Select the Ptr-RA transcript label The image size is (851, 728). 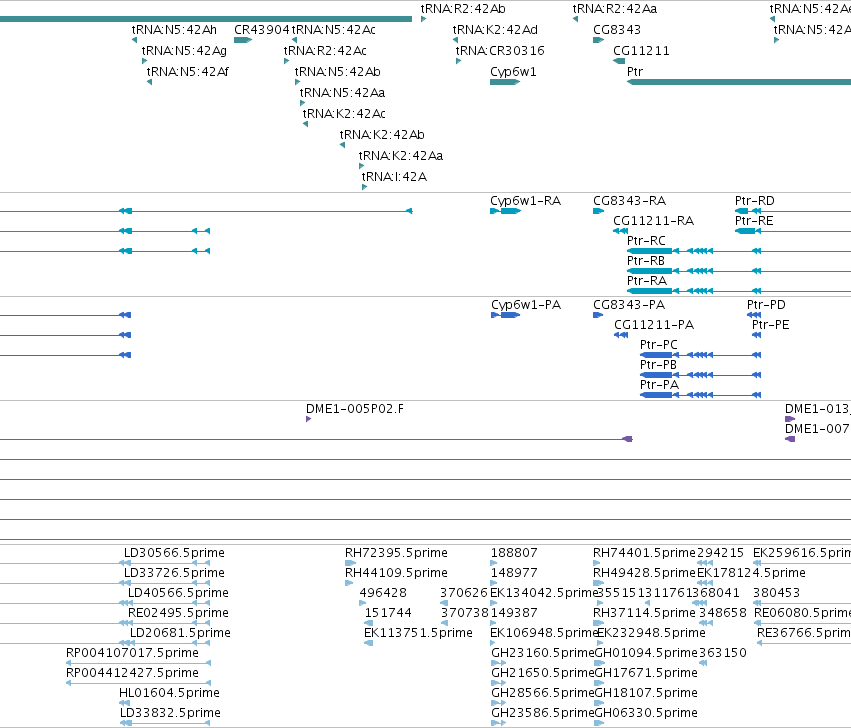647,281
